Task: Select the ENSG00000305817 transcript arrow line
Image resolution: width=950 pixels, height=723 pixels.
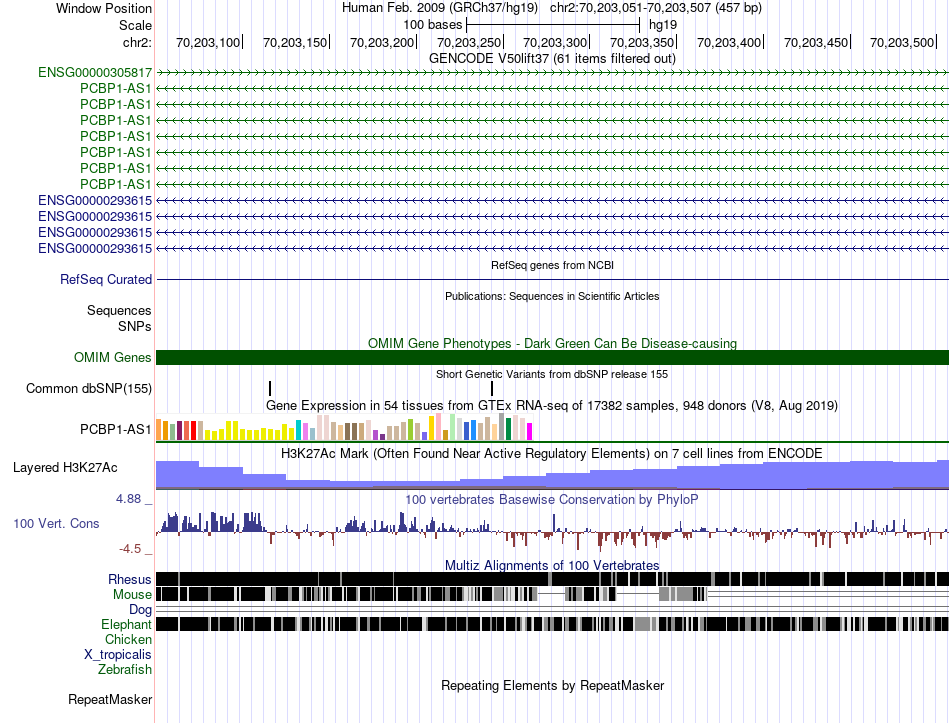Action: pos(553,73)
